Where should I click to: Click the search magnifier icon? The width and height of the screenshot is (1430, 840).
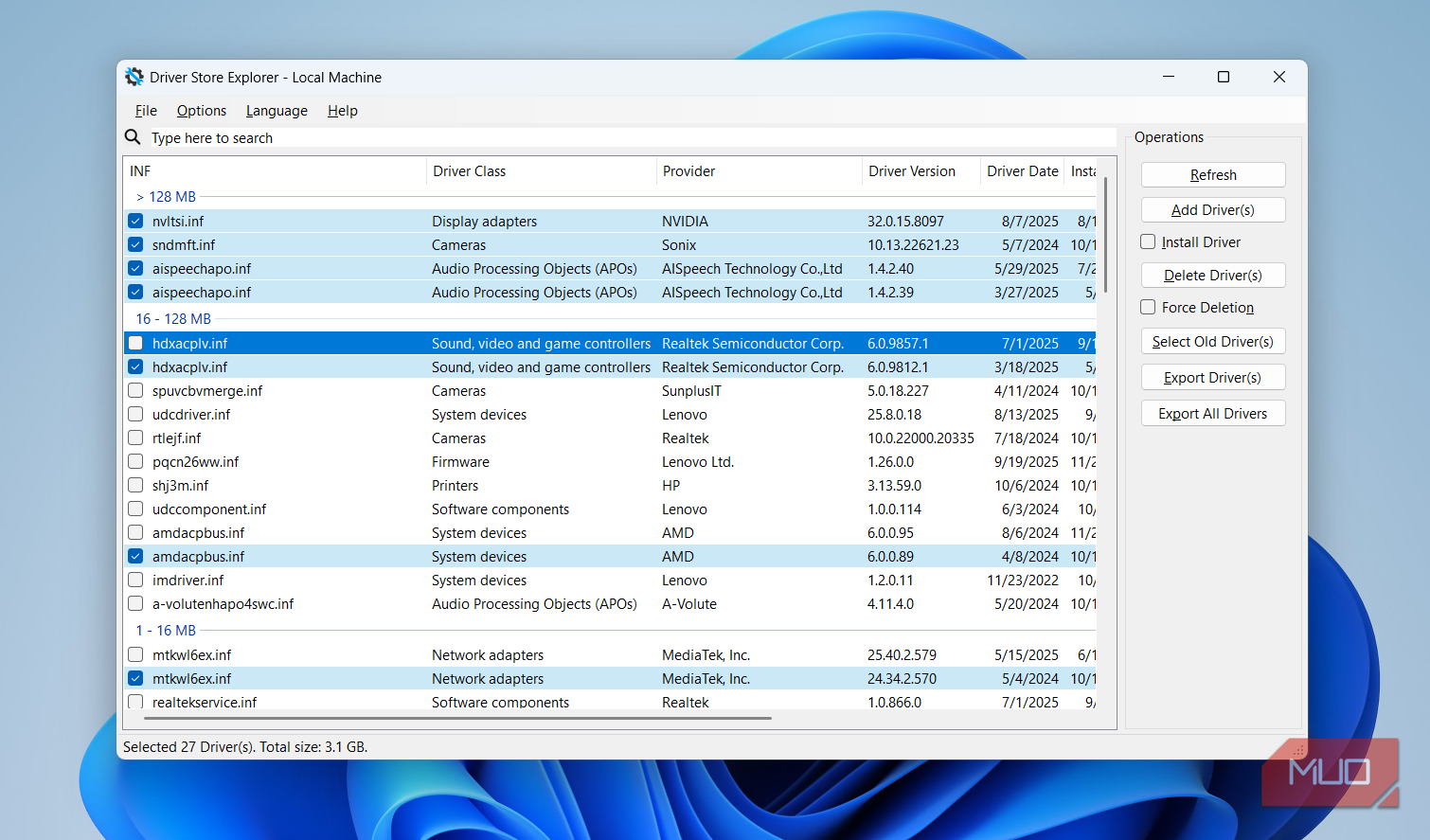[133, 137]
